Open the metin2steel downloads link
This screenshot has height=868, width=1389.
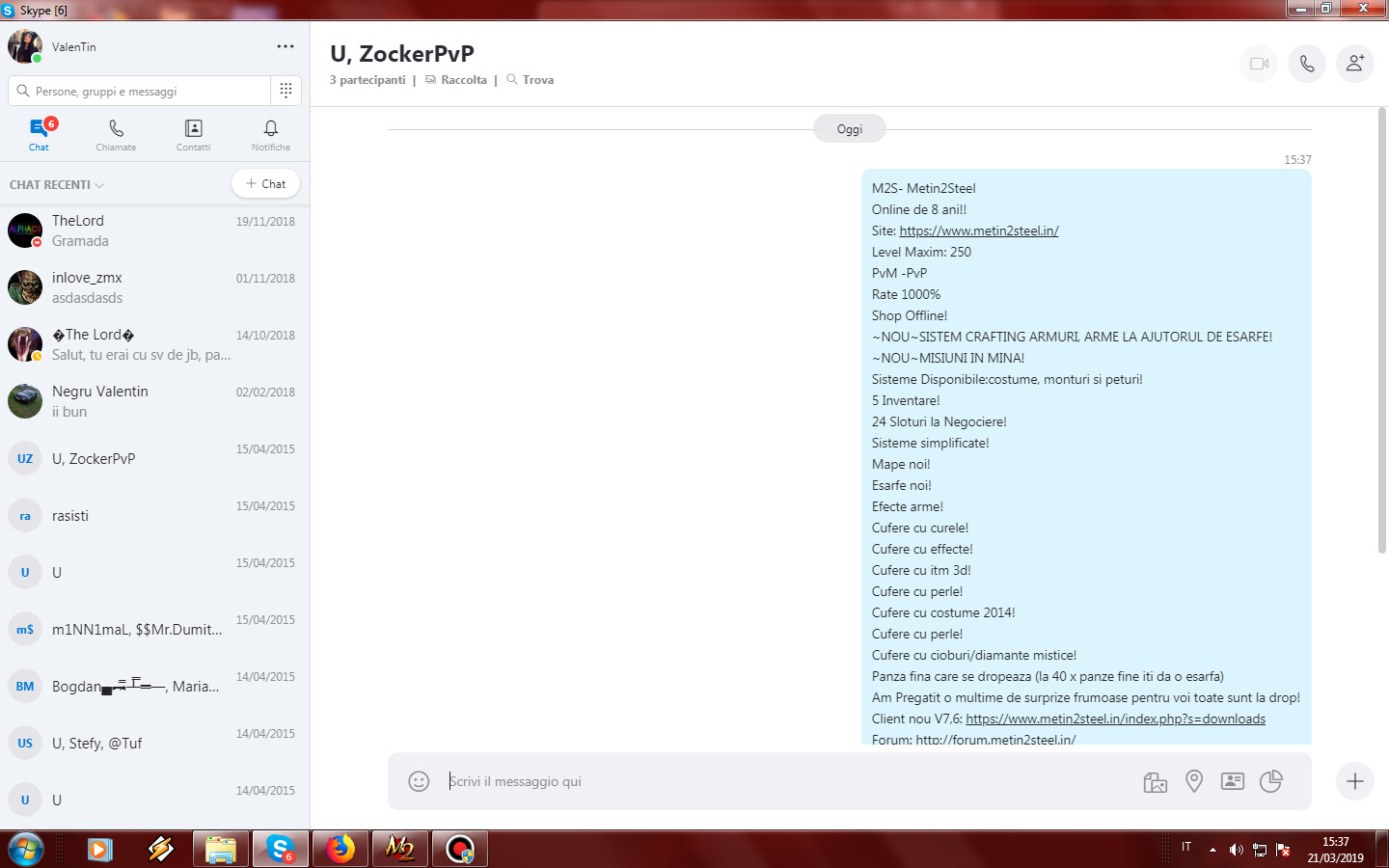(x=1115, y=719)
